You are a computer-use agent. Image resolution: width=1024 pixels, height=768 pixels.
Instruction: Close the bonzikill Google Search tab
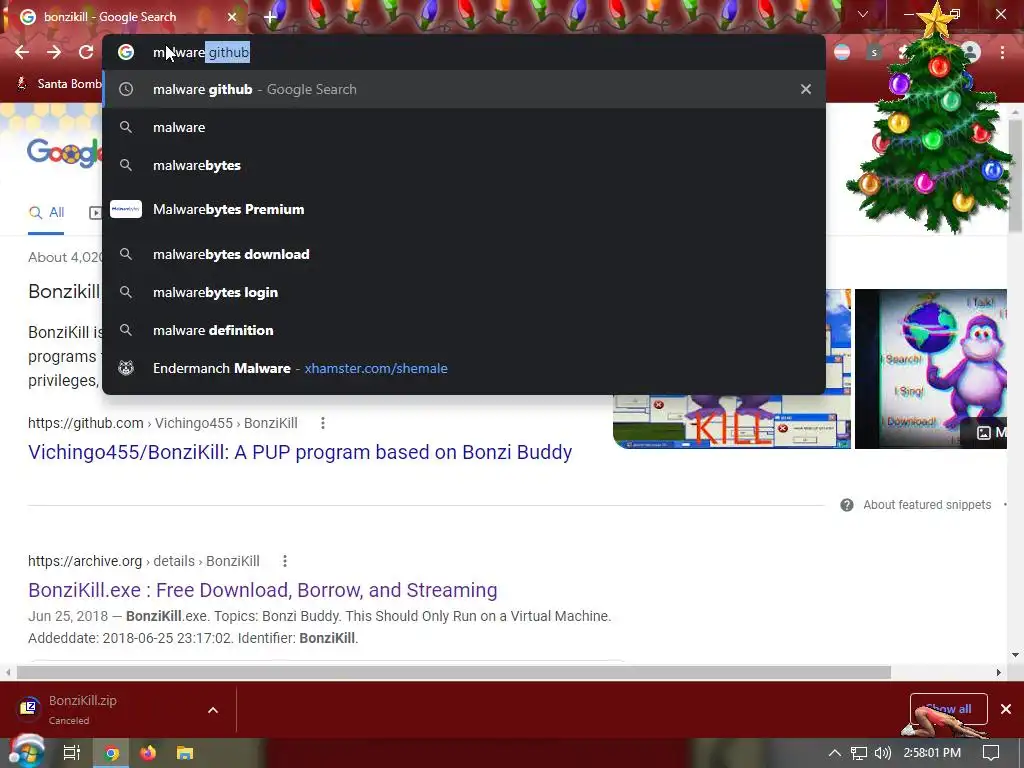[x=232, y=17]
